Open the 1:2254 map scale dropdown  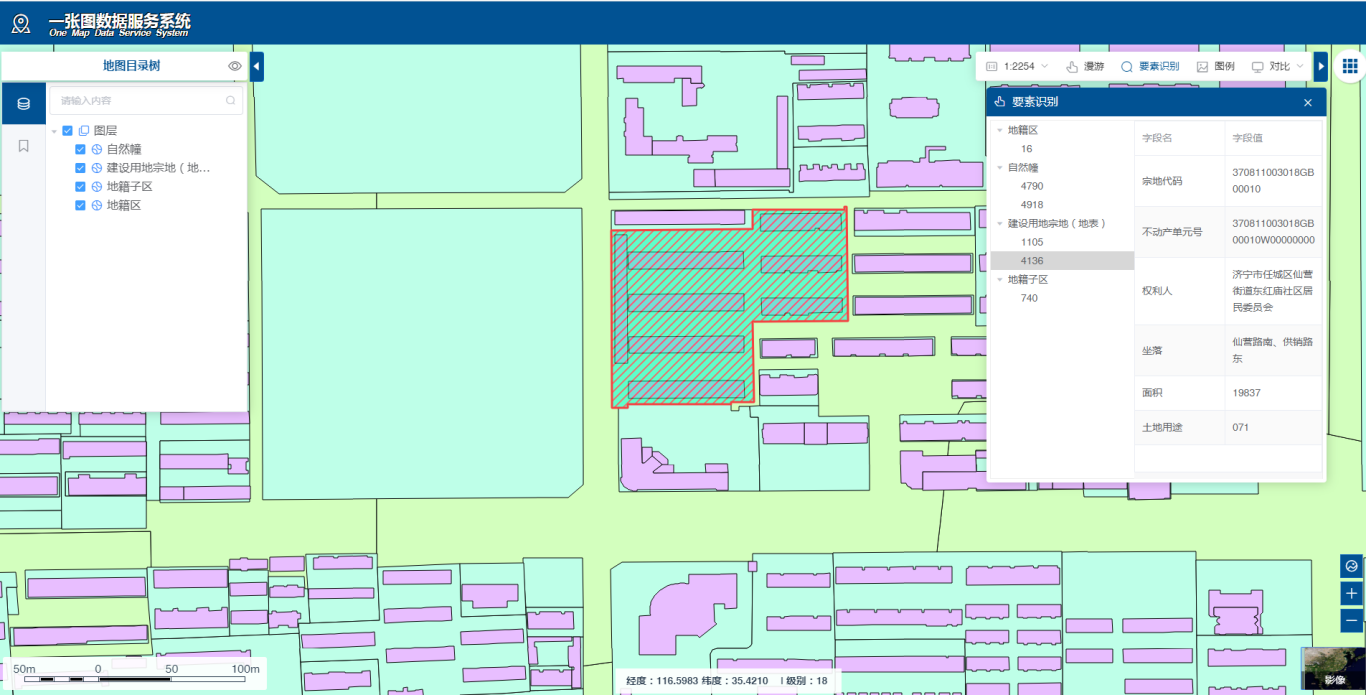click(1018, 66)
